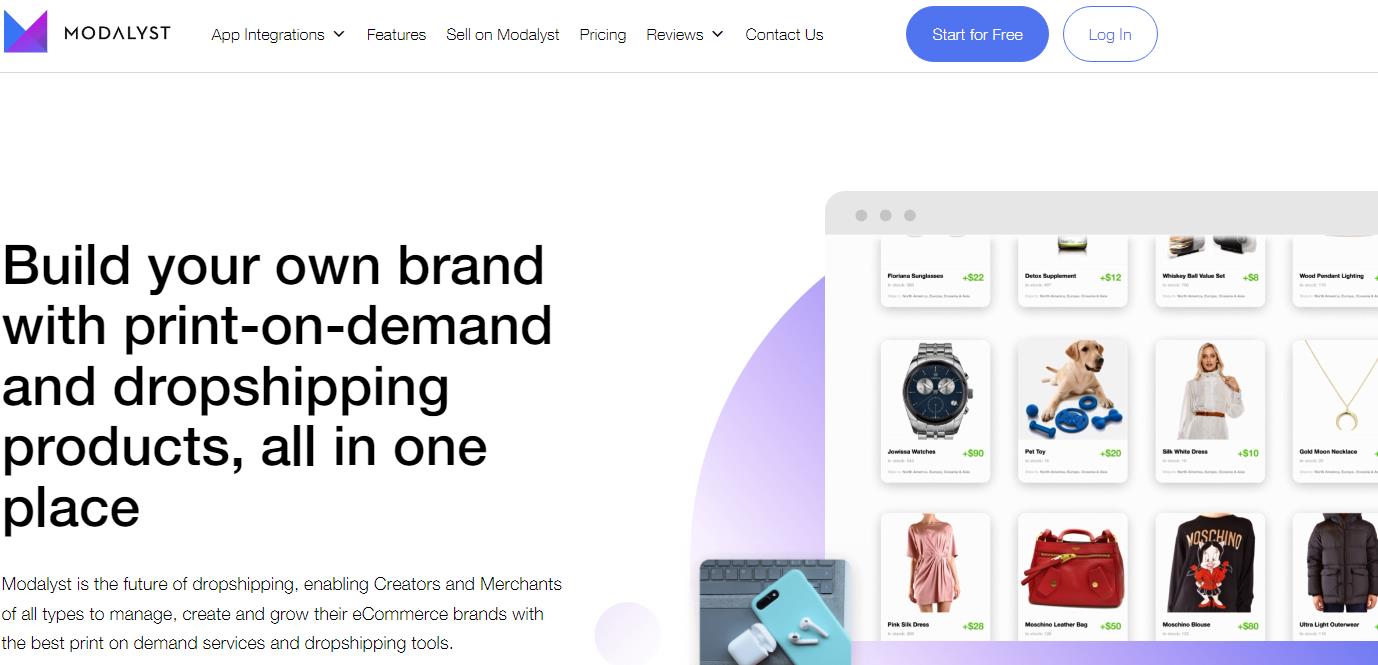Expand the Reviews dropdown chevron

(717, 34)
